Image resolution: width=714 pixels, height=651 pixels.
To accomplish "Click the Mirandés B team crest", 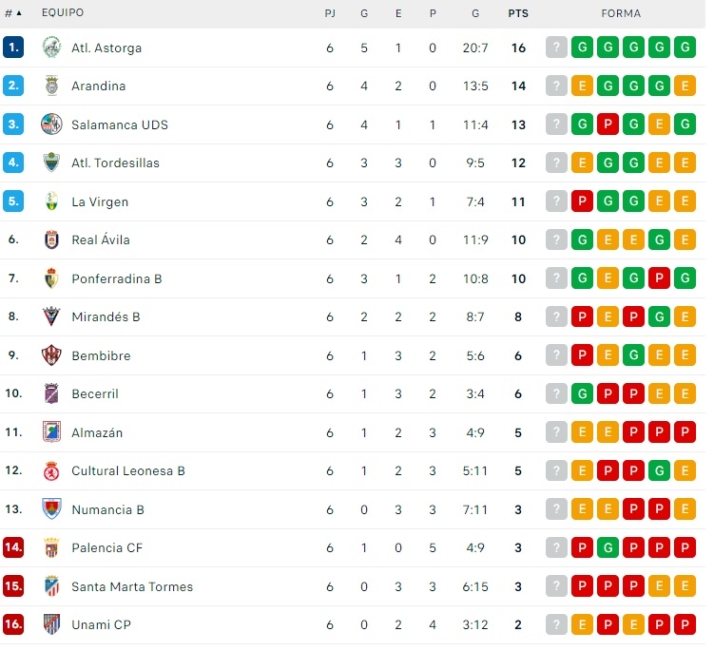I will [52, 317].
